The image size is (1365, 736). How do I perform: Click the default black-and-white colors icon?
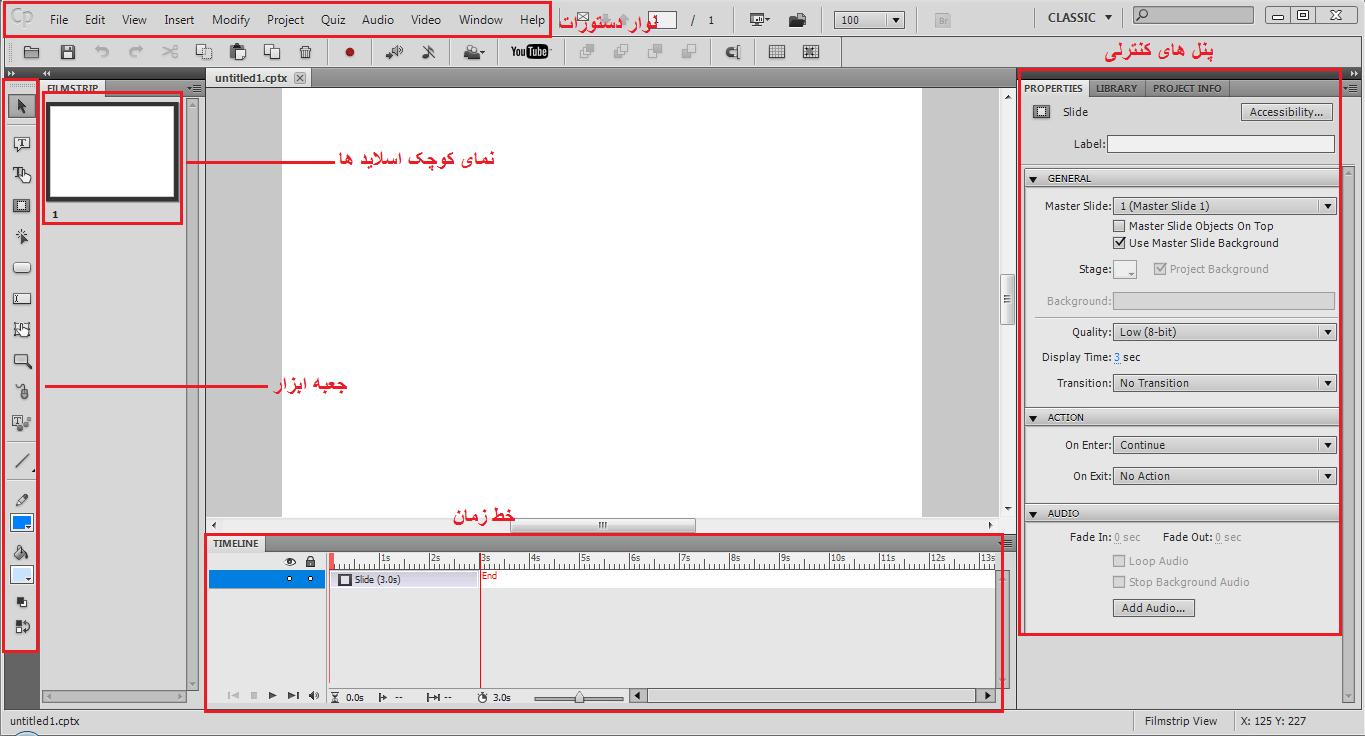(x=22, y=602)
